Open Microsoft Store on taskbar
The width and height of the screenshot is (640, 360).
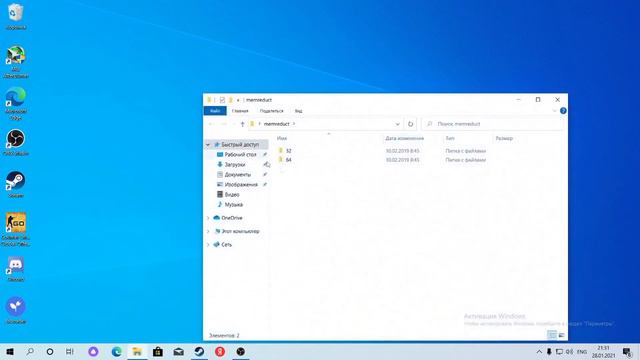(x=158, y=351)
